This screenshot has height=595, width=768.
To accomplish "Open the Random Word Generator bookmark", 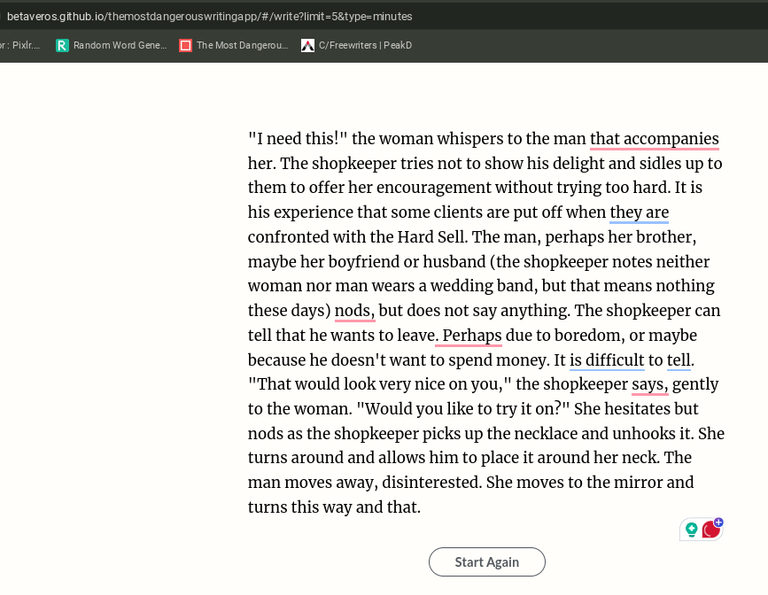I will (112, 46).
